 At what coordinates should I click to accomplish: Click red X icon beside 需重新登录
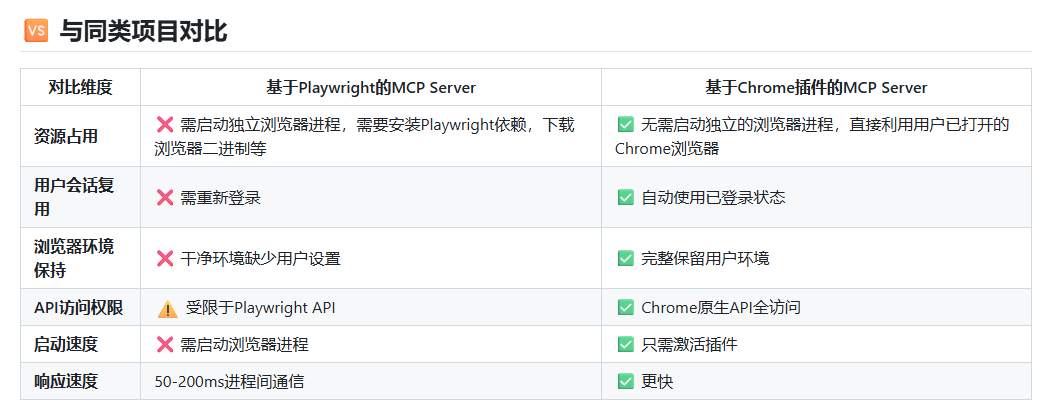pos(165,197)
